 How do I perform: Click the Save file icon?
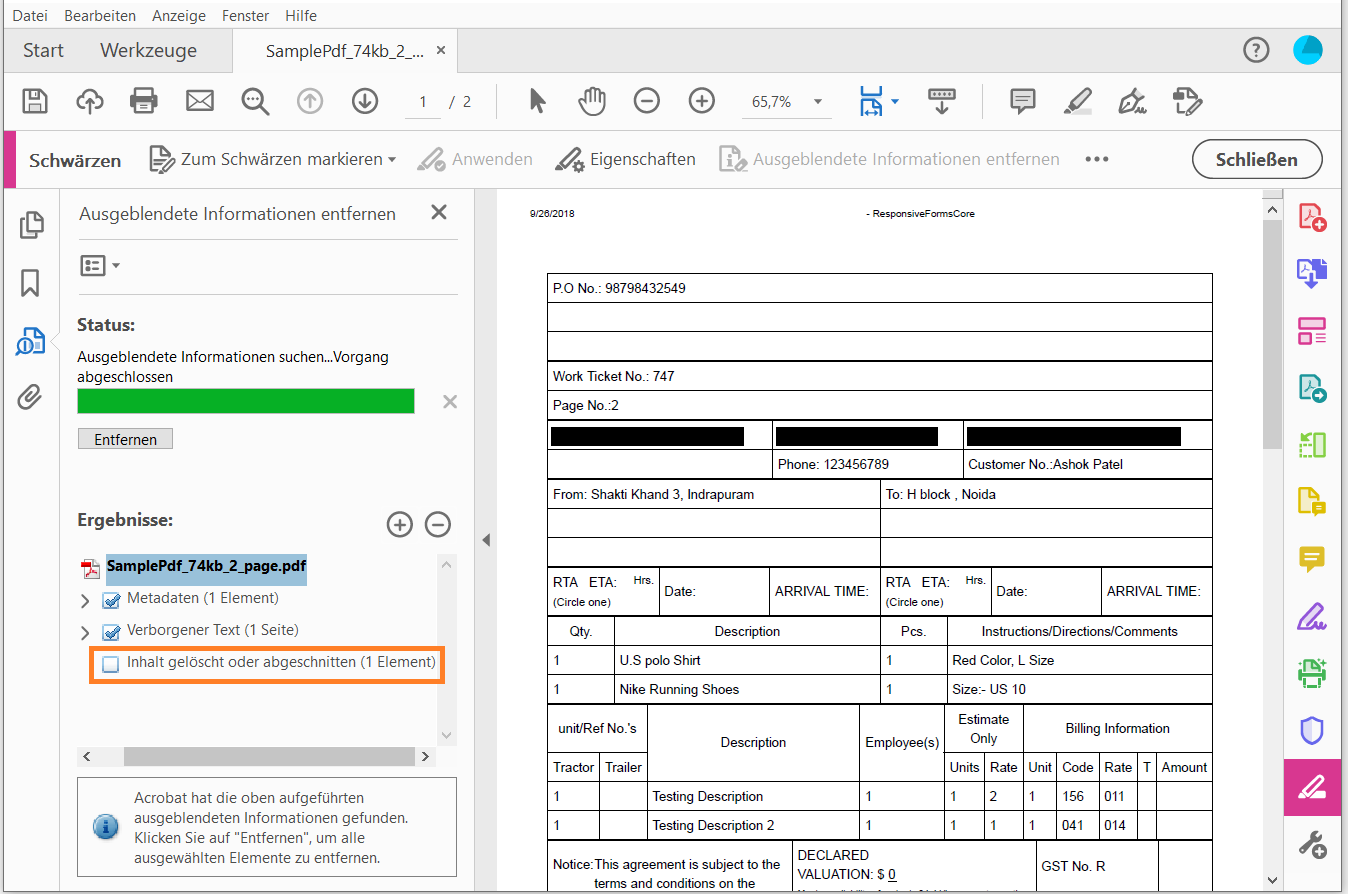35,101
